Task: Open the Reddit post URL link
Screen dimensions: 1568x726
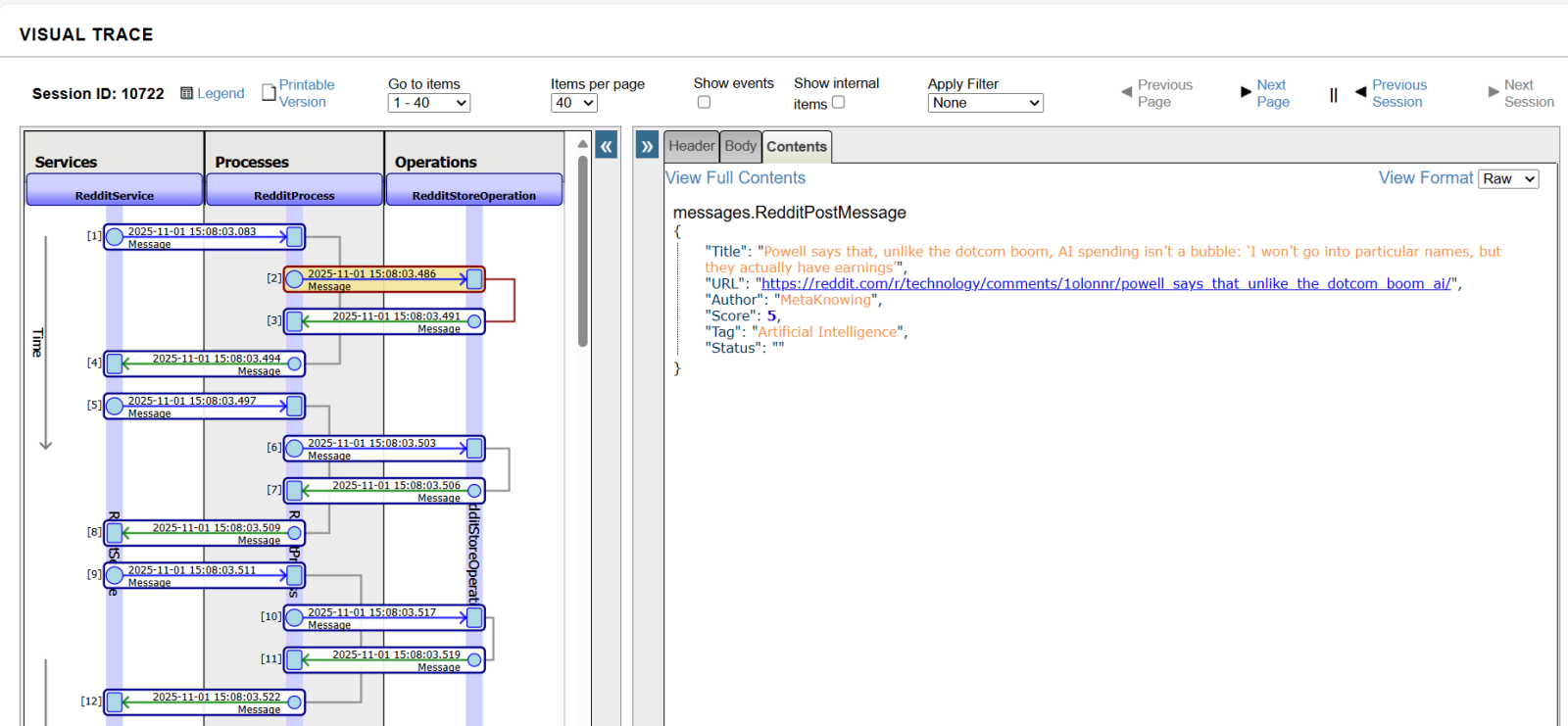Action: click(1105, 284)
